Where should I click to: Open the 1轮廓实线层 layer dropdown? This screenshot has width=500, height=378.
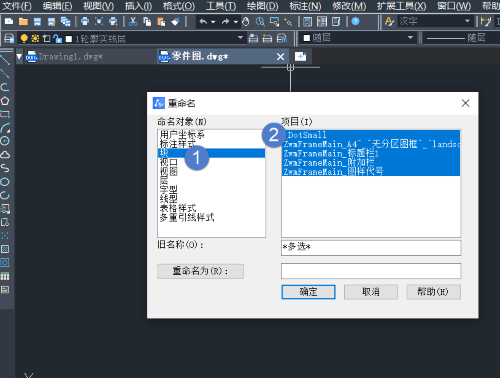240,38
